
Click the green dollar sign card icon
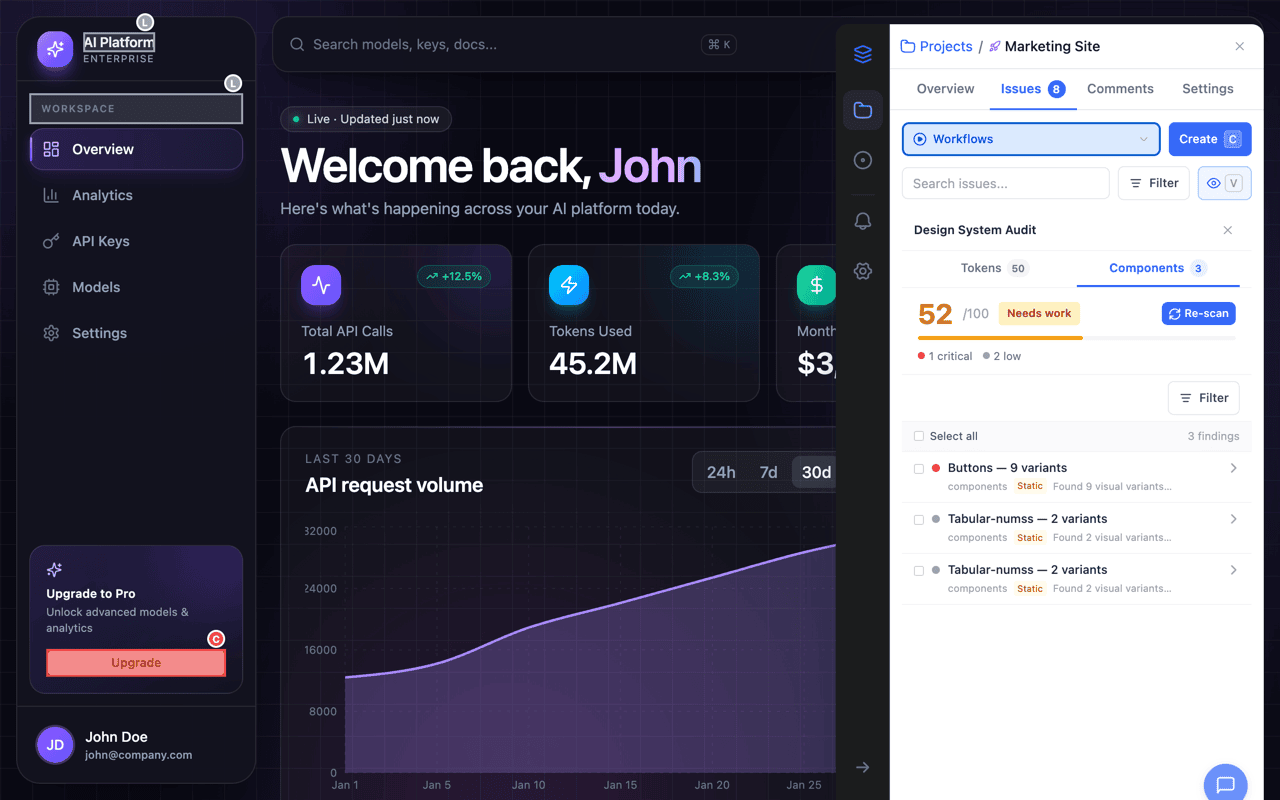(x=816, y=285)
